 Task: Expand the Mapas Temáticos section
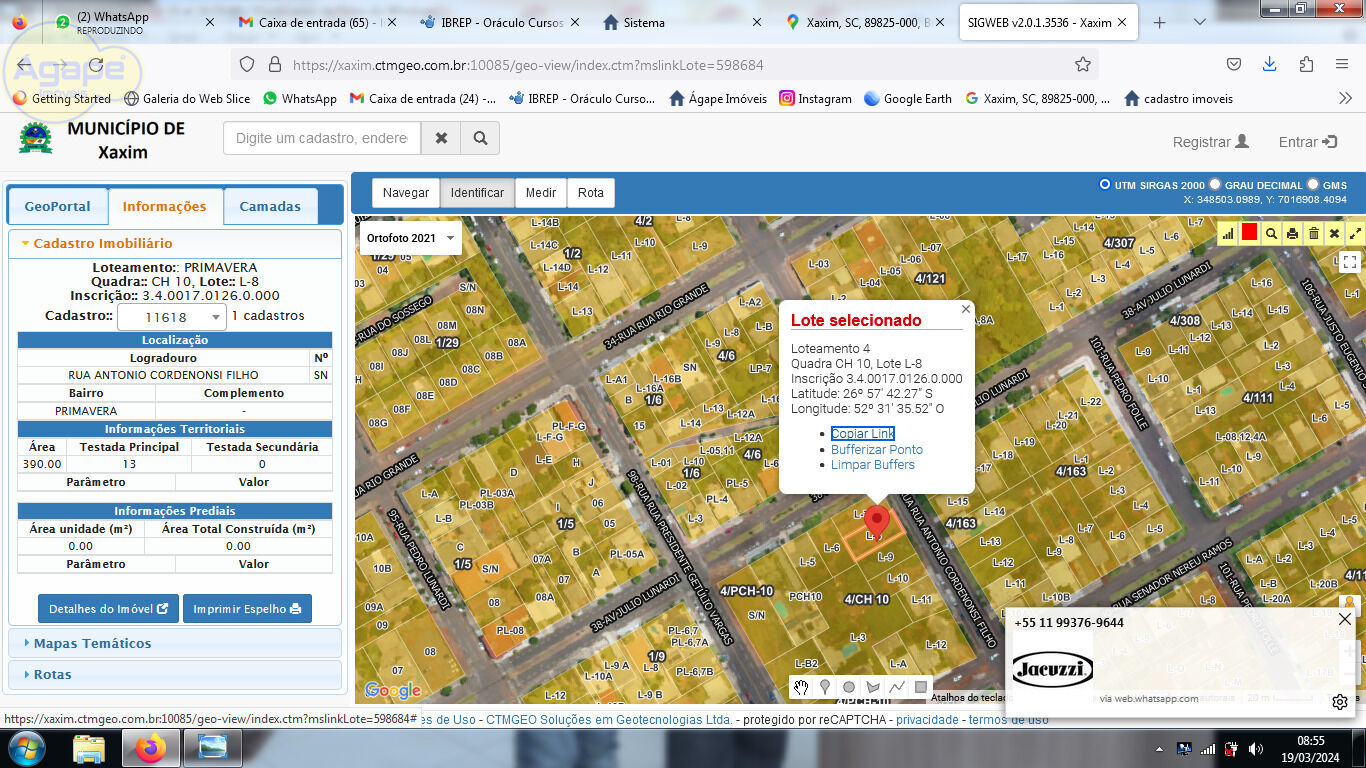92,643
